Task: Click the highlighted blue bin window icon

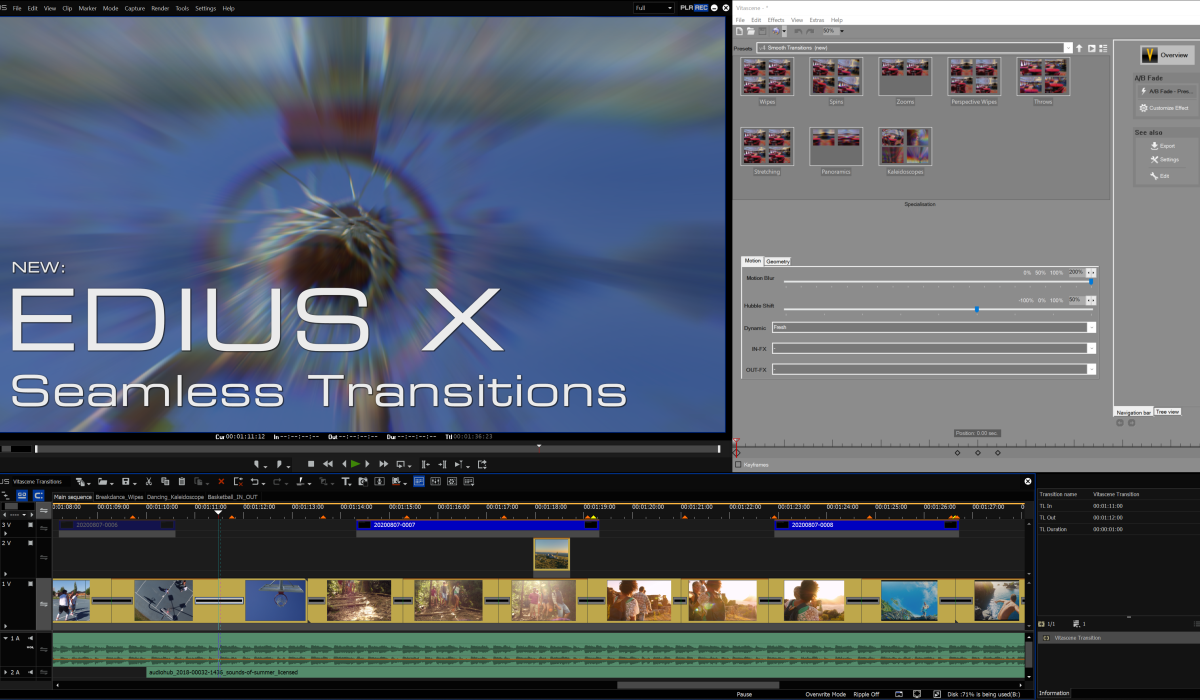Action: coord(419,482)
